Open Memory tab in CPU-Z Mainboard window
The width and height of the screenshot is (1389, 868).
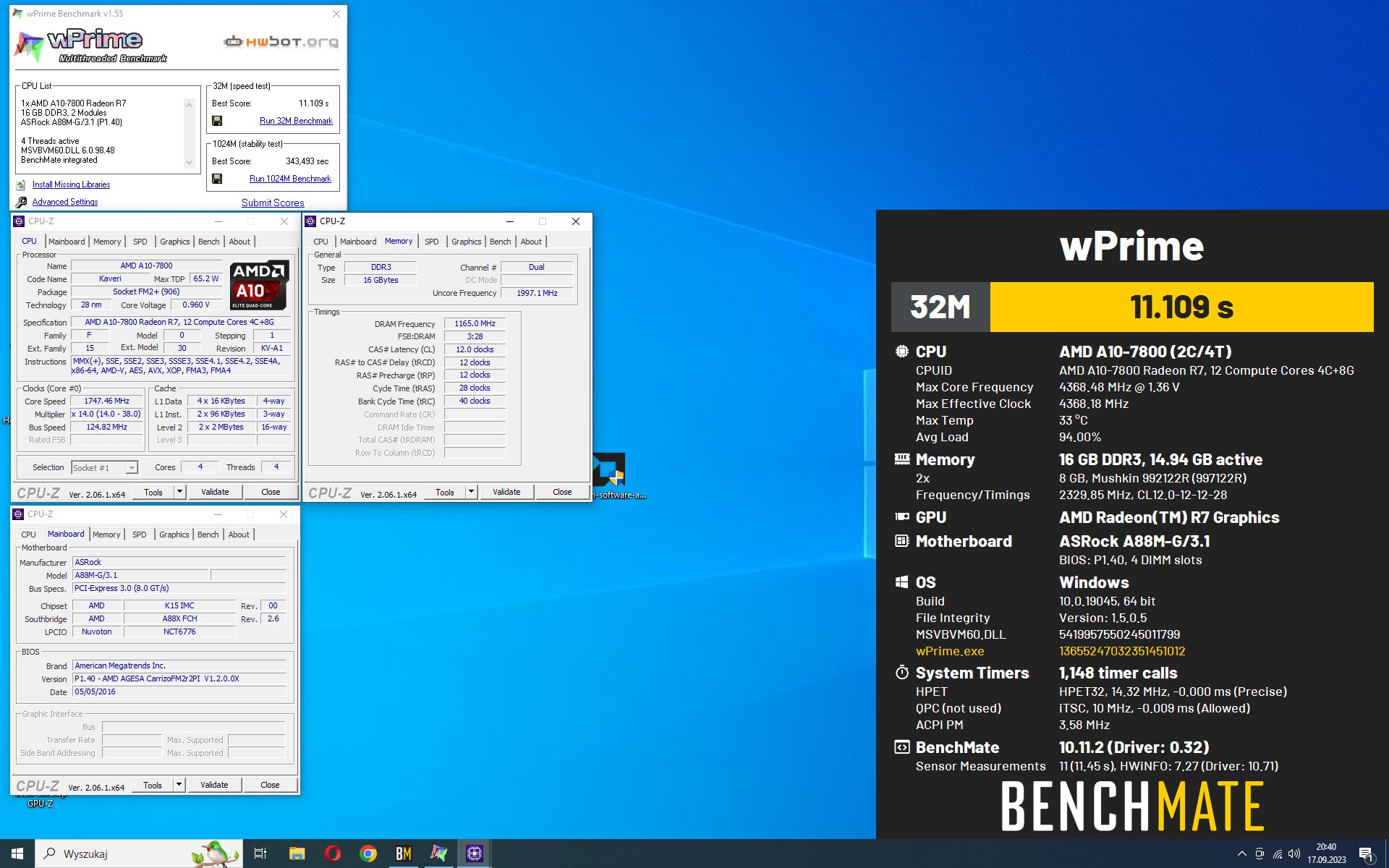[106, 535]
